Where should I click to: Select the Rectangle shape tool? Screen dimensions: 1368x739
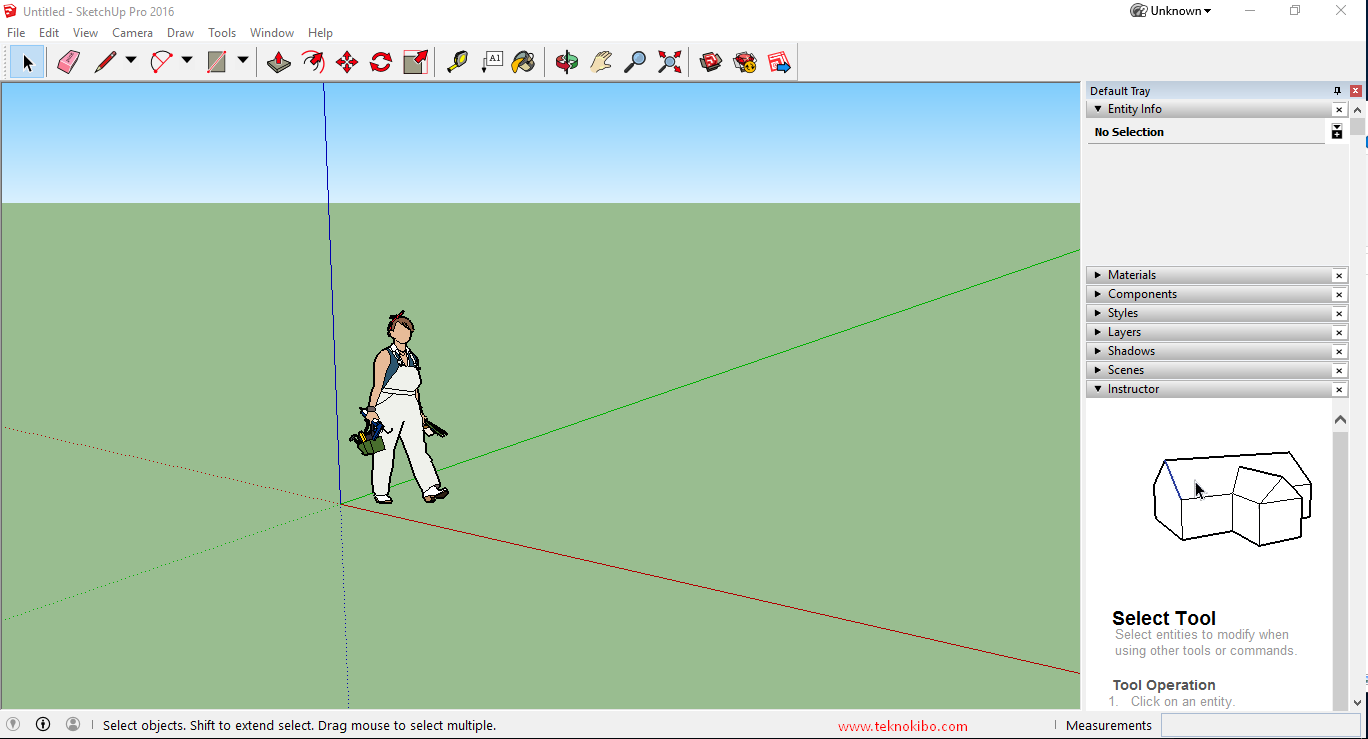(x=217, y=62)
